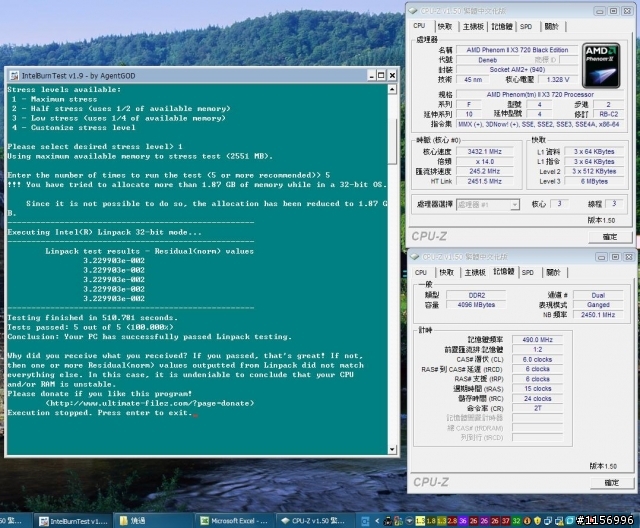Show hidden tray icons with the chevron
The width and height of the screenshot is (640, 528).
(x=377, y=521)
